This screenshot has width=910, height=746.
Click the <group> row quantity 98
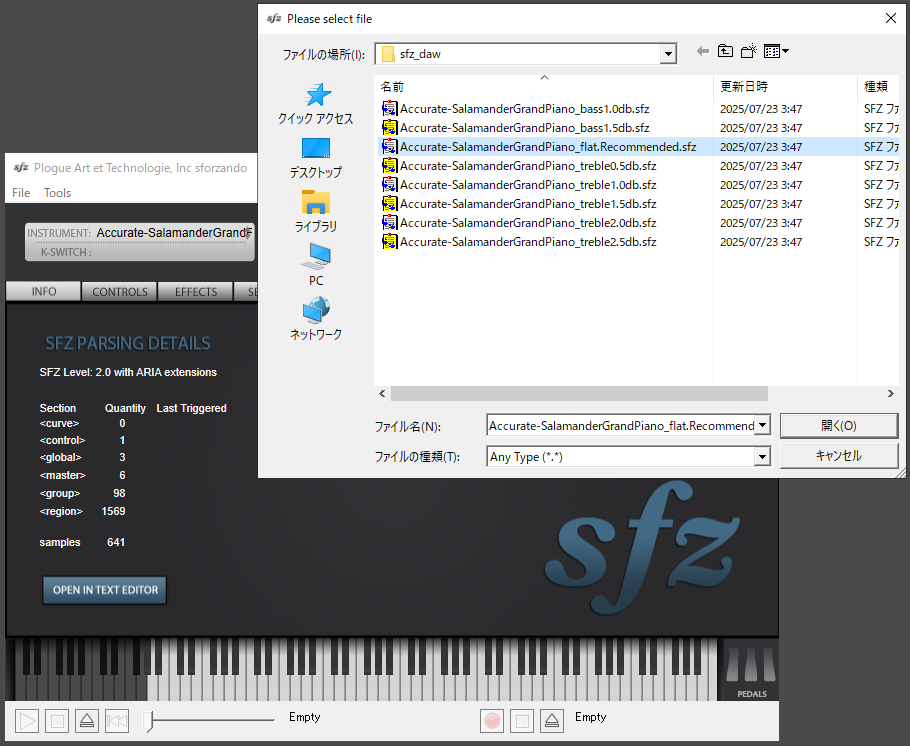tap(119, 493)
